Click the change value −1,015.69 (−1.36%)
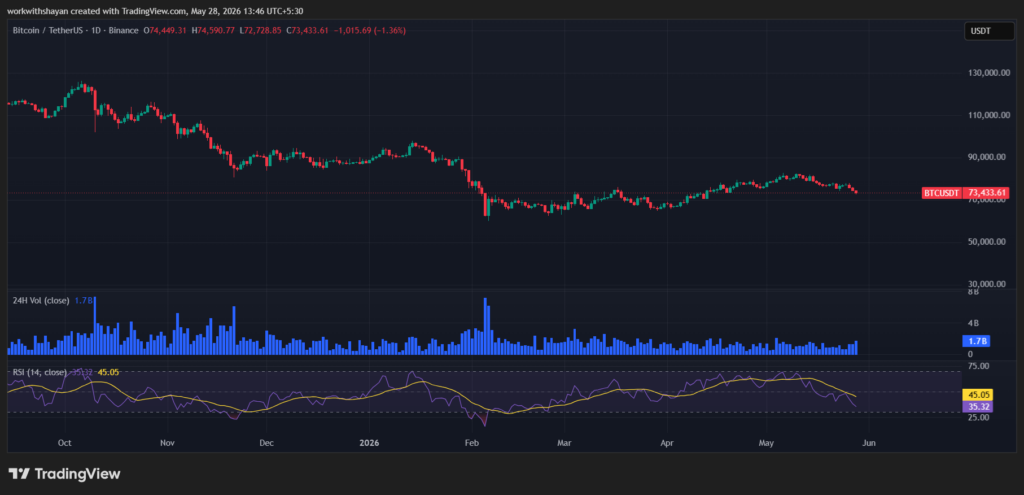Viewport: 1024px width, 495px height. [x=370, y=31]
